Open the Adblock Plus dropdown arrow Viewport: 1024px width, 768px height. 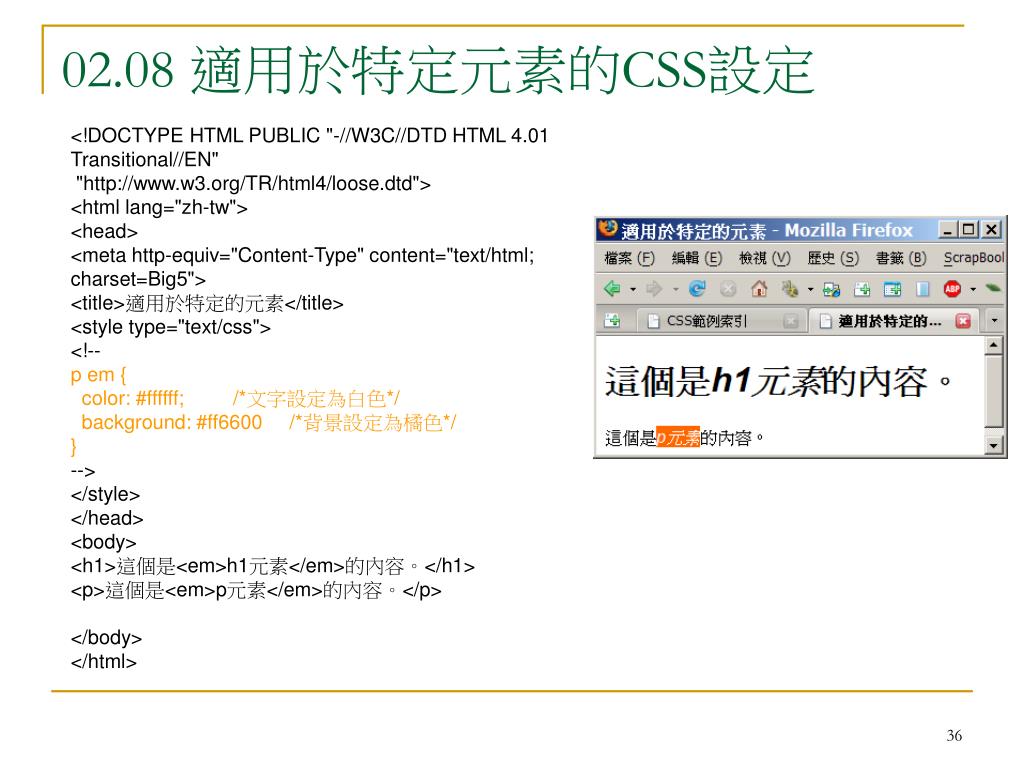(973, 289)
